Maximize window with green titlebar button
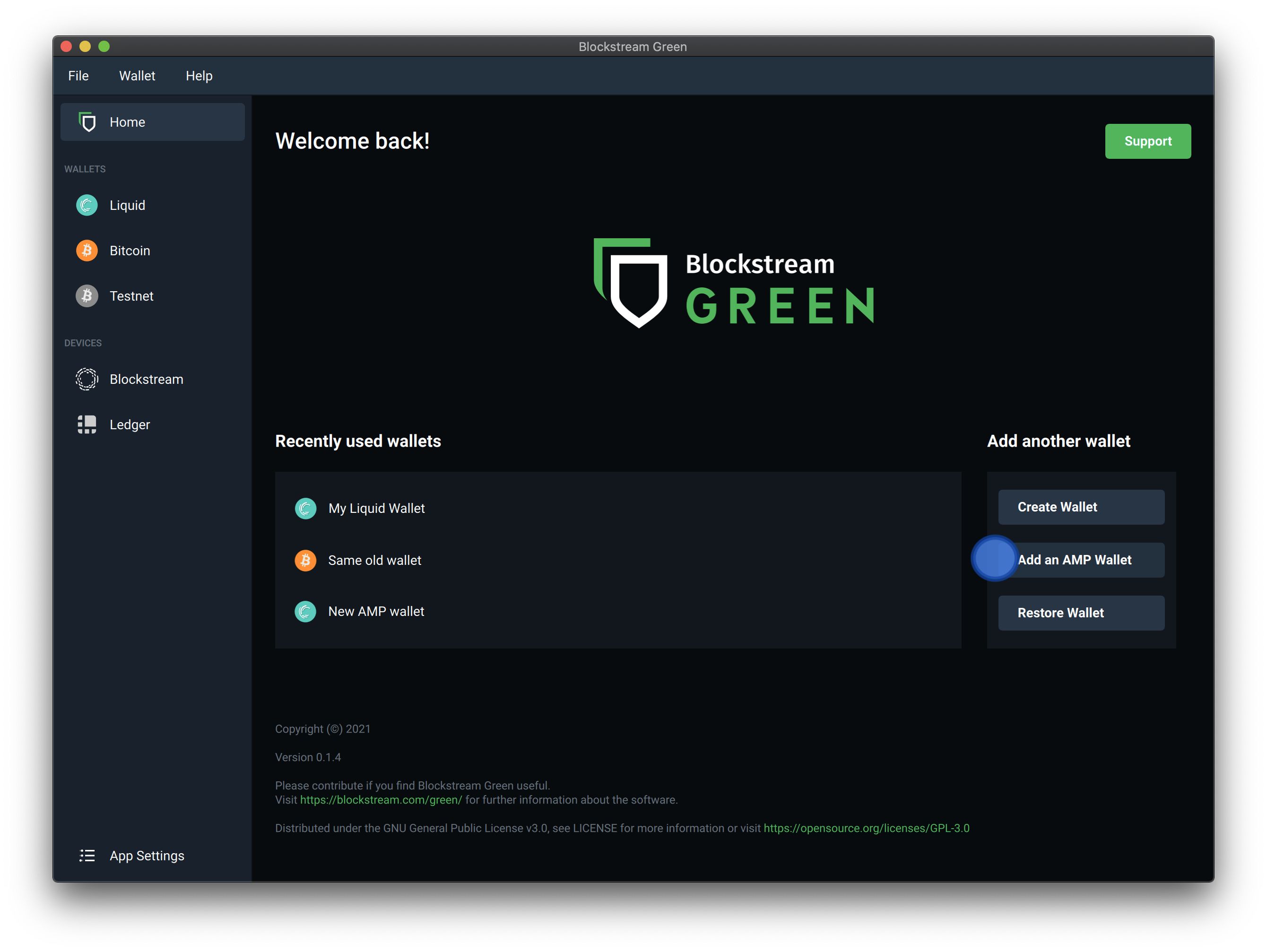Image resolution: width=1267 pixels, height=952 pixels. pyautogui.click(x=104, y=46)
